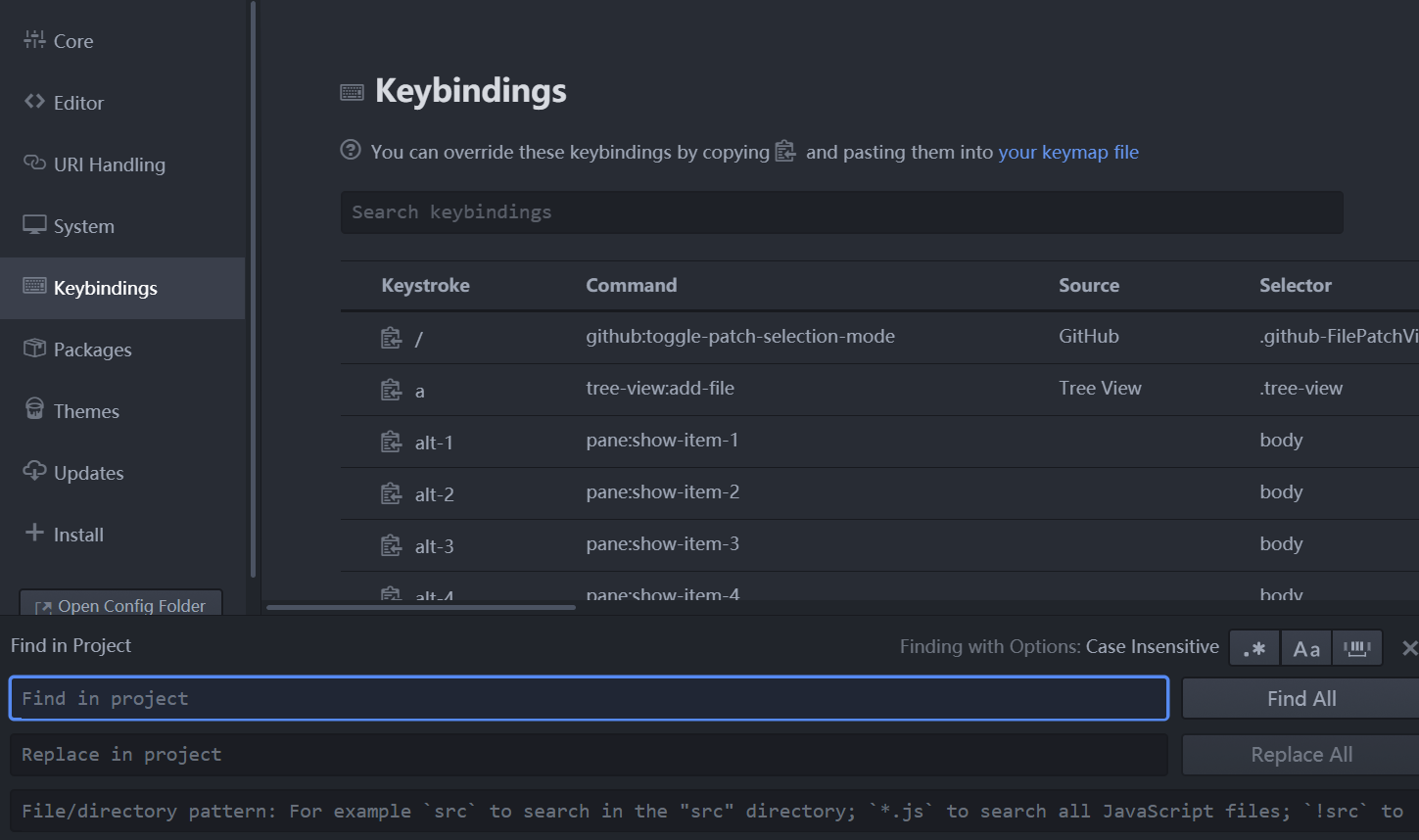Open the Install packages panel
Viewport: 1419px width, 840px height.
click(x=78, y=534)
